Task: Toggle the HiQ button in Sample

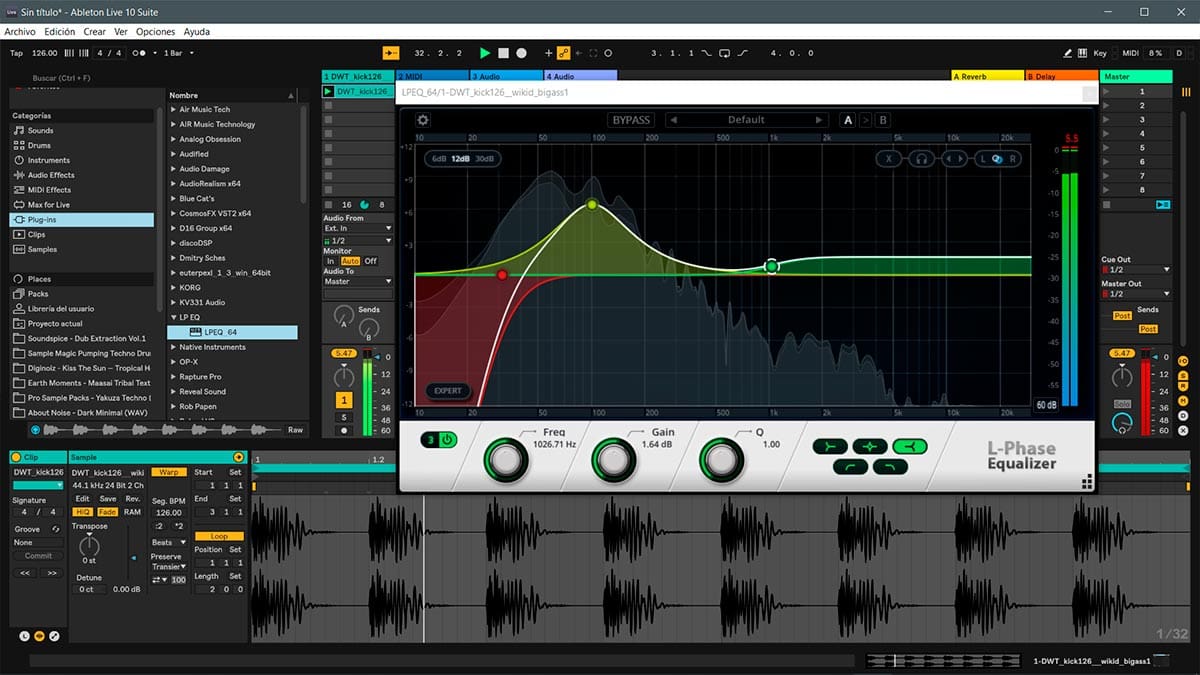Action: point(83,512)
